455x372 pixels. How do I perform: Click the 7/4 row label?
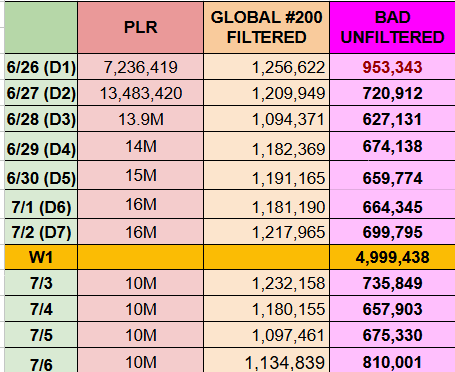click(x=41, y=309)
